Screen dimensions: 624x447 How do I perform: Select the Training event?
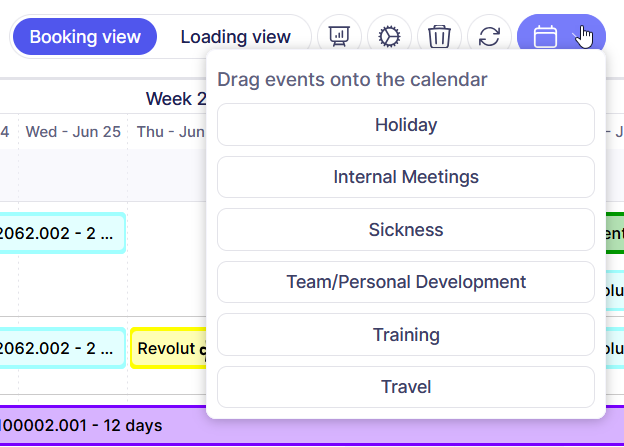tap(405, 335)
